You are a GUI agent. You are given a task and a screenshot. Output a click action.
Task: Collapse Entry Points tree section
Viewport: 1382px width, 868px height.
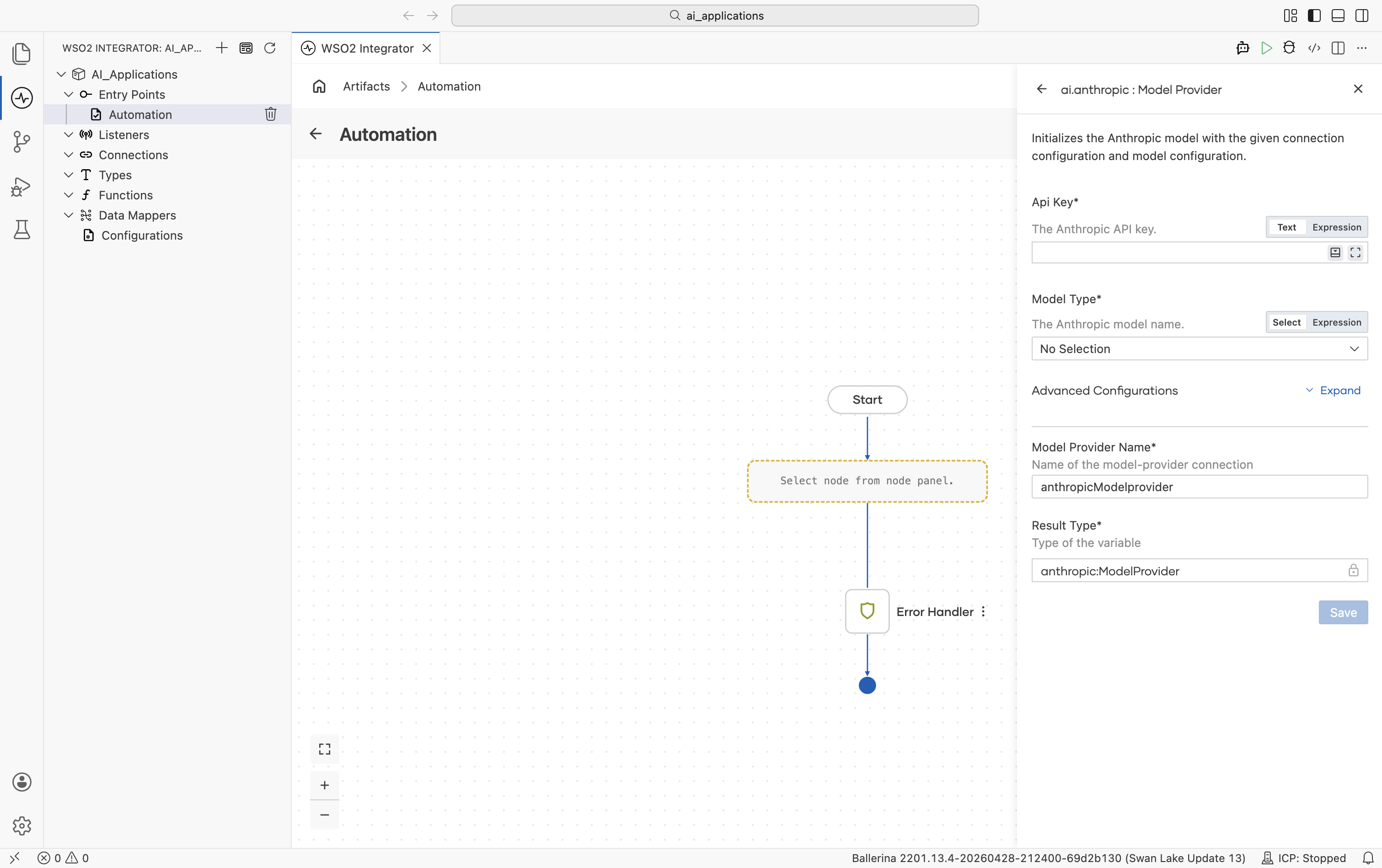(x=68, y=94)
